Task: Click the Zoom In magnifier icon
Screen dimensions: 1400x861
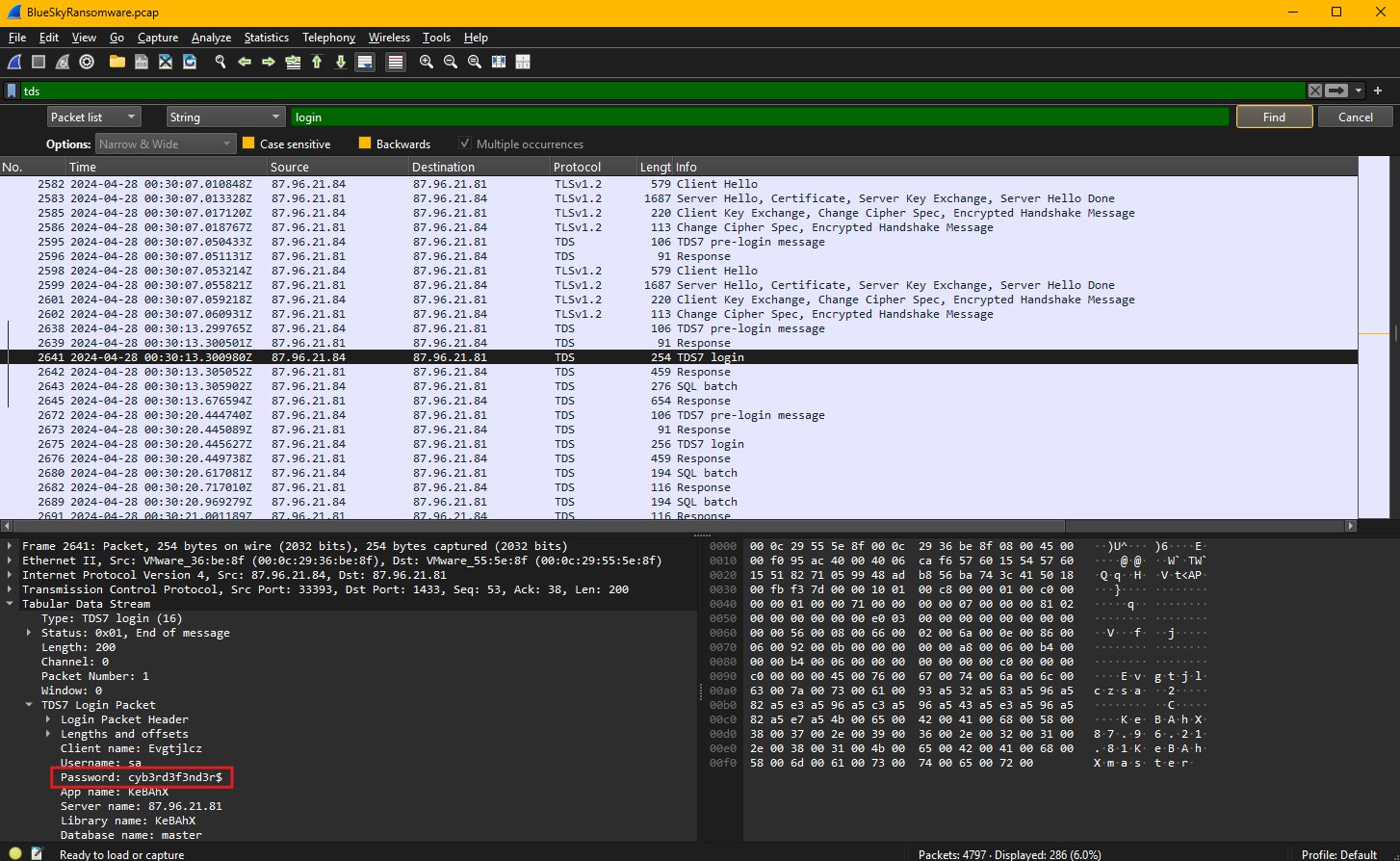Action: tap(427, 62)
